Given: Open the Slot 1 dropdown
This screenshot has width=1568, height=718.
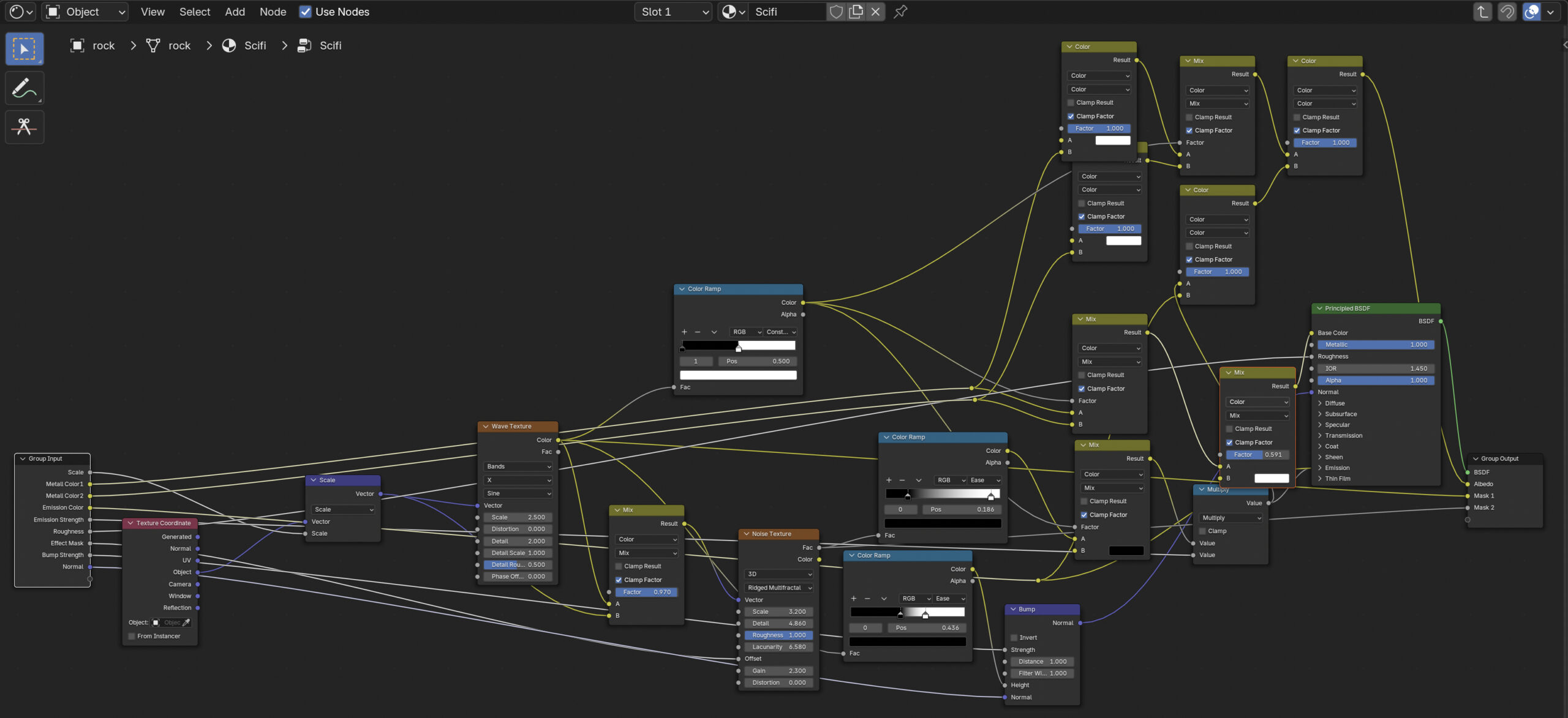Looking at the screenshot, I should (674, 12).
